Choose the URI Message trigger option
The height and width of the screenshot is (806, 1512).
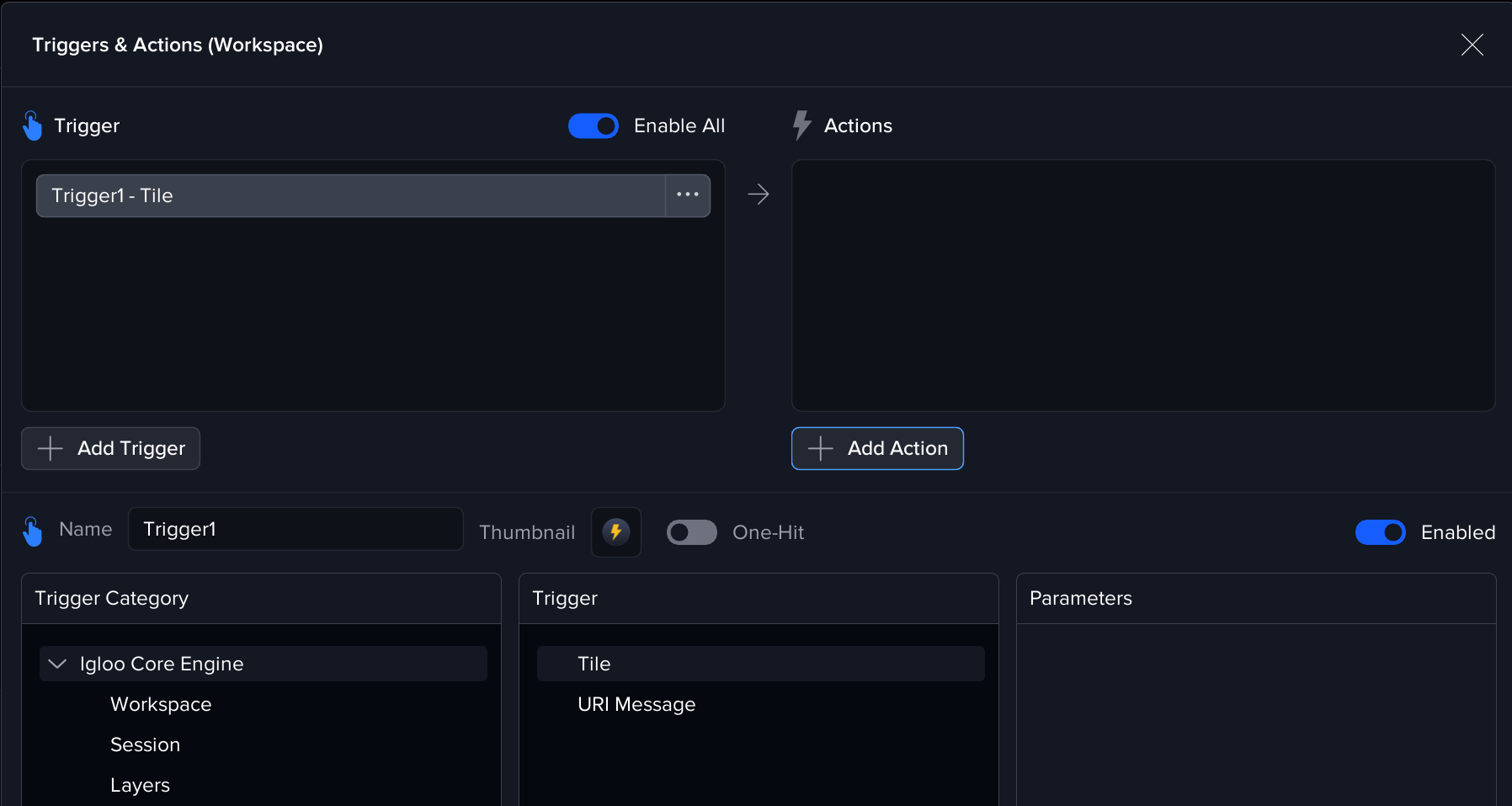(636, 704)
